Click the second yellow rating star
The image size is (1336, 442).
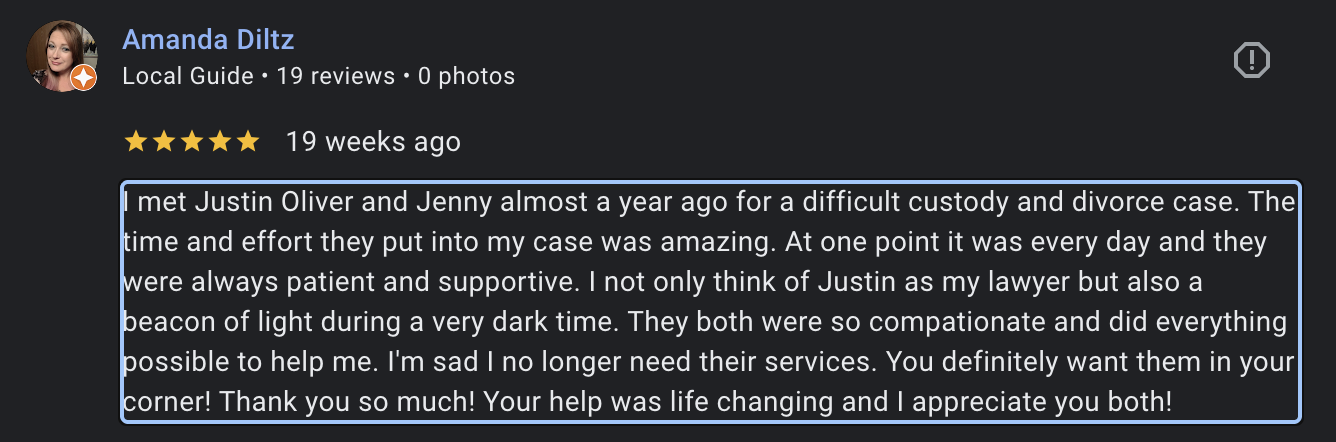coord(163,142)
